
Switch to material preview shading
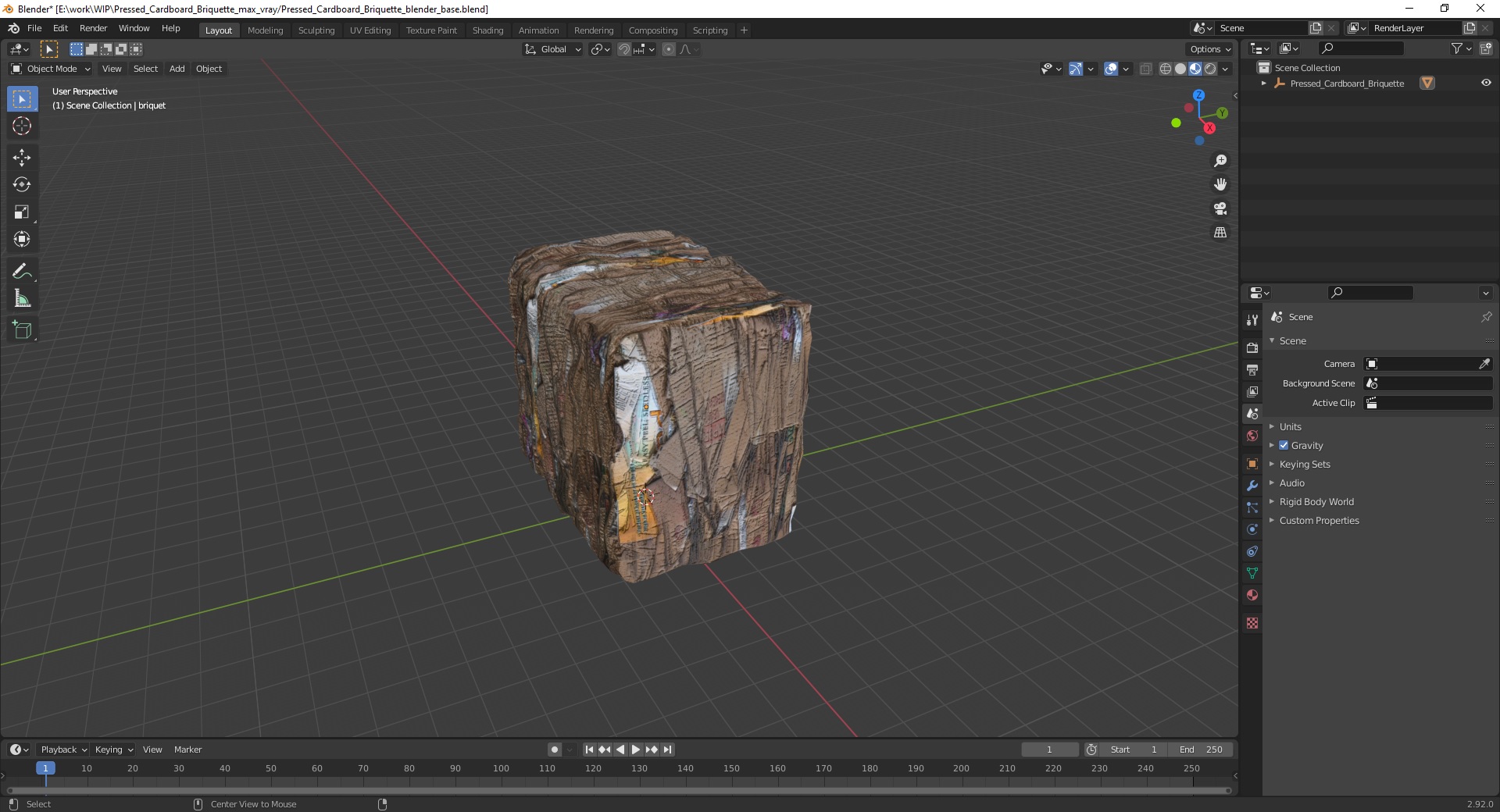tap(1195, 69)
